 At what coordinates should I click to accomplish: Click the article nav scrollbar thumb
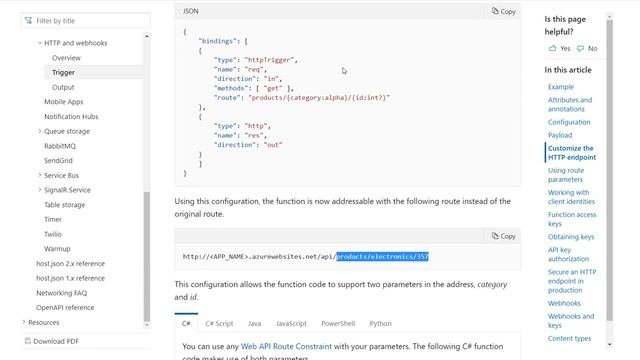[609, 170]
